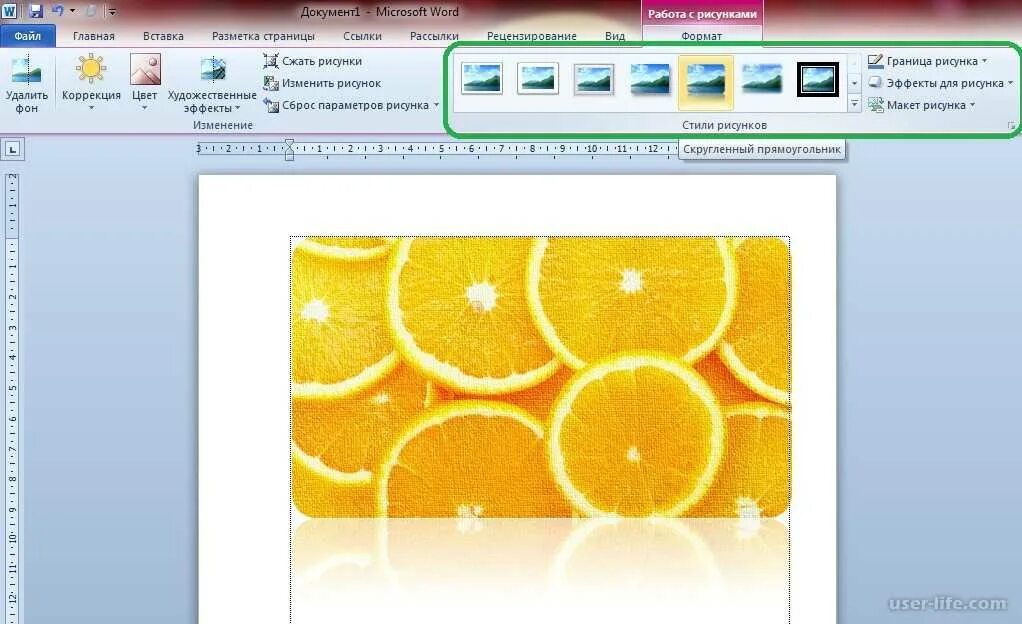Click the Сброс параметров рисунка reset icon
Image resolution: width=1022 pixels, height=624 pixels.
point(270,104)
